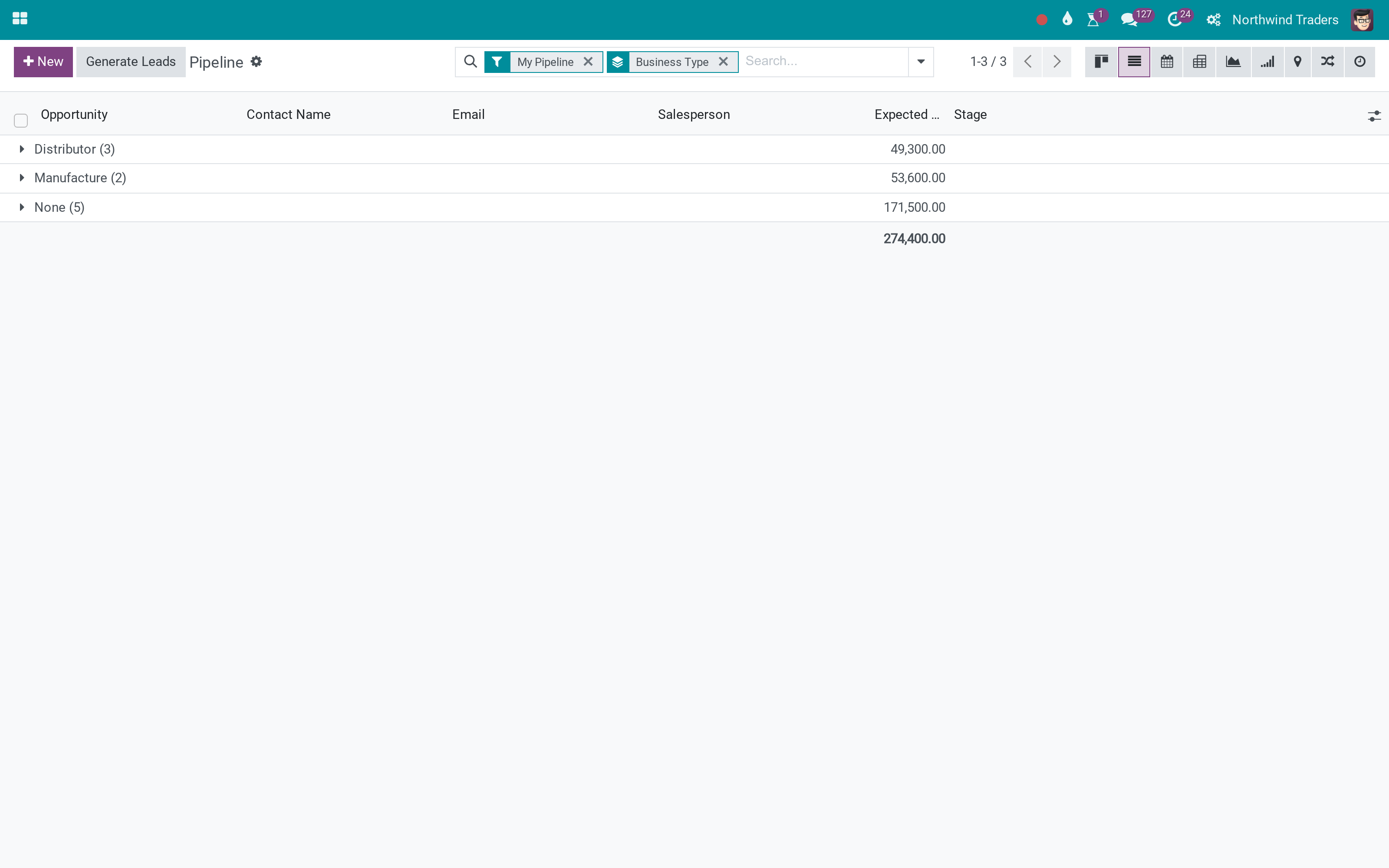
Task: Open the search options dropdown arrow
Action: (x=921, y=62)
